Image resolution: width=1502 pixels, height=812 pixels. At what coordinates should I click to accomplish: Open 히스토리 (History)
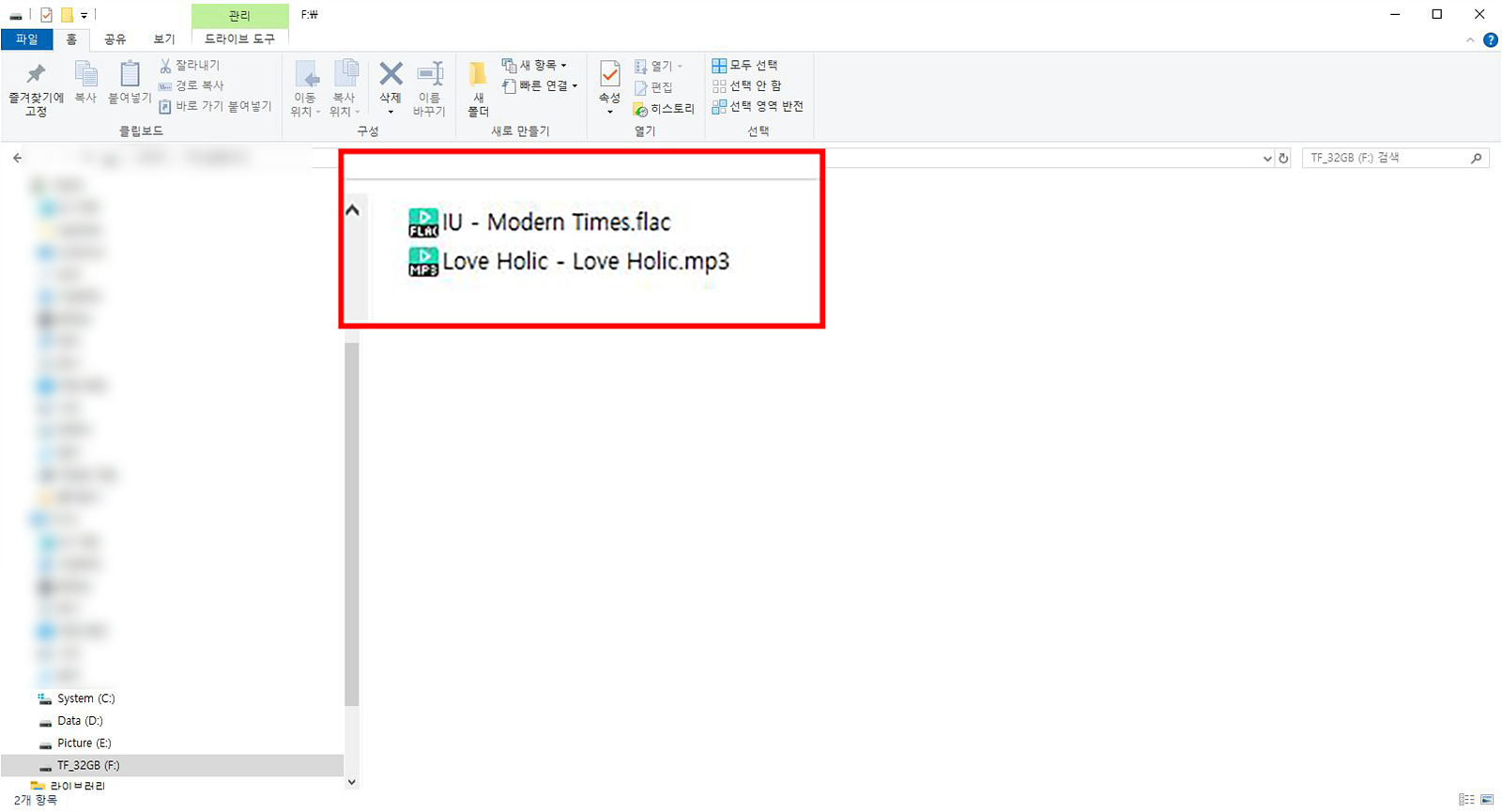(665, 109)
